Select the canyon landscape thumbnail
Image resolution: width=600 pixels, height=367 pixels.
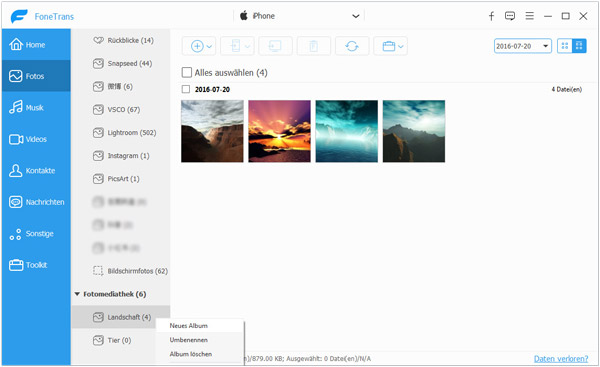tap(212, 131)
